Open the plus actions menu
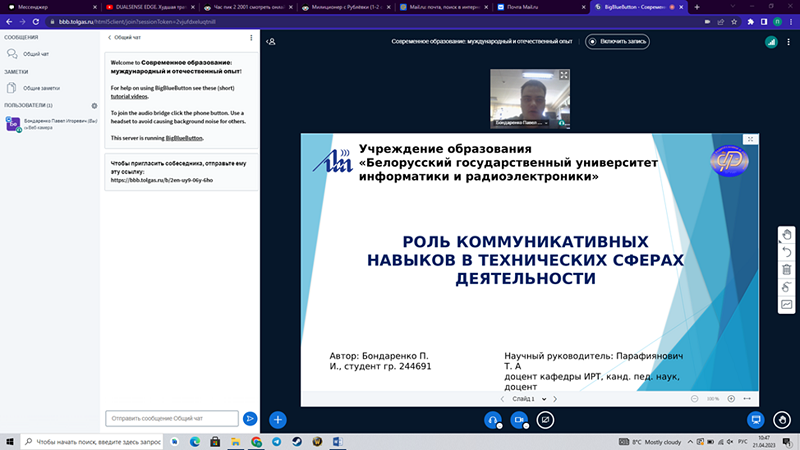Viewport: 800px width, 450px height. click(x=278, y=420)
